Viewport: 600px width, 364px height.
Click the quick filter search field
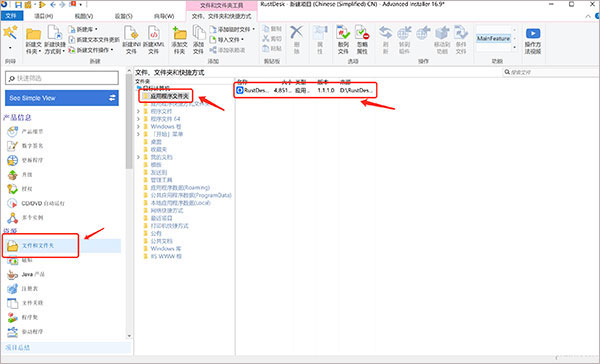coord(62,78)
